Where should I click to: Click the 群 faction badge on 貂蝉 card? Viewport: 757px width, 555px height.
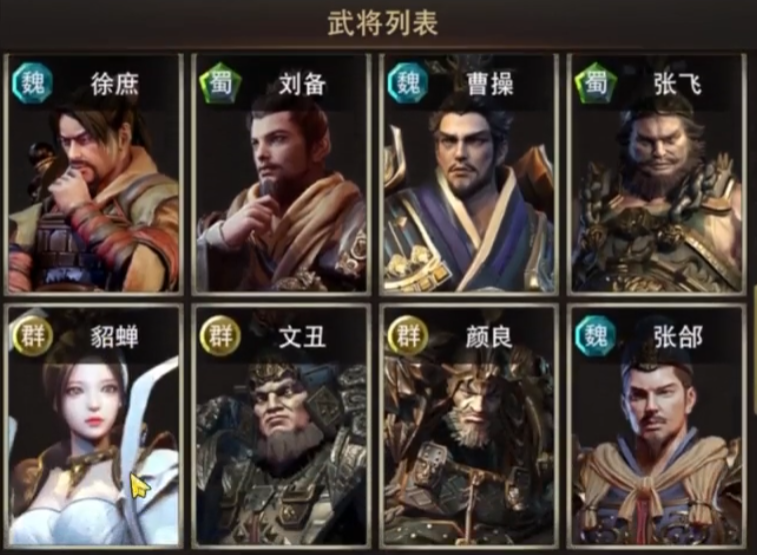click(32, 335)
